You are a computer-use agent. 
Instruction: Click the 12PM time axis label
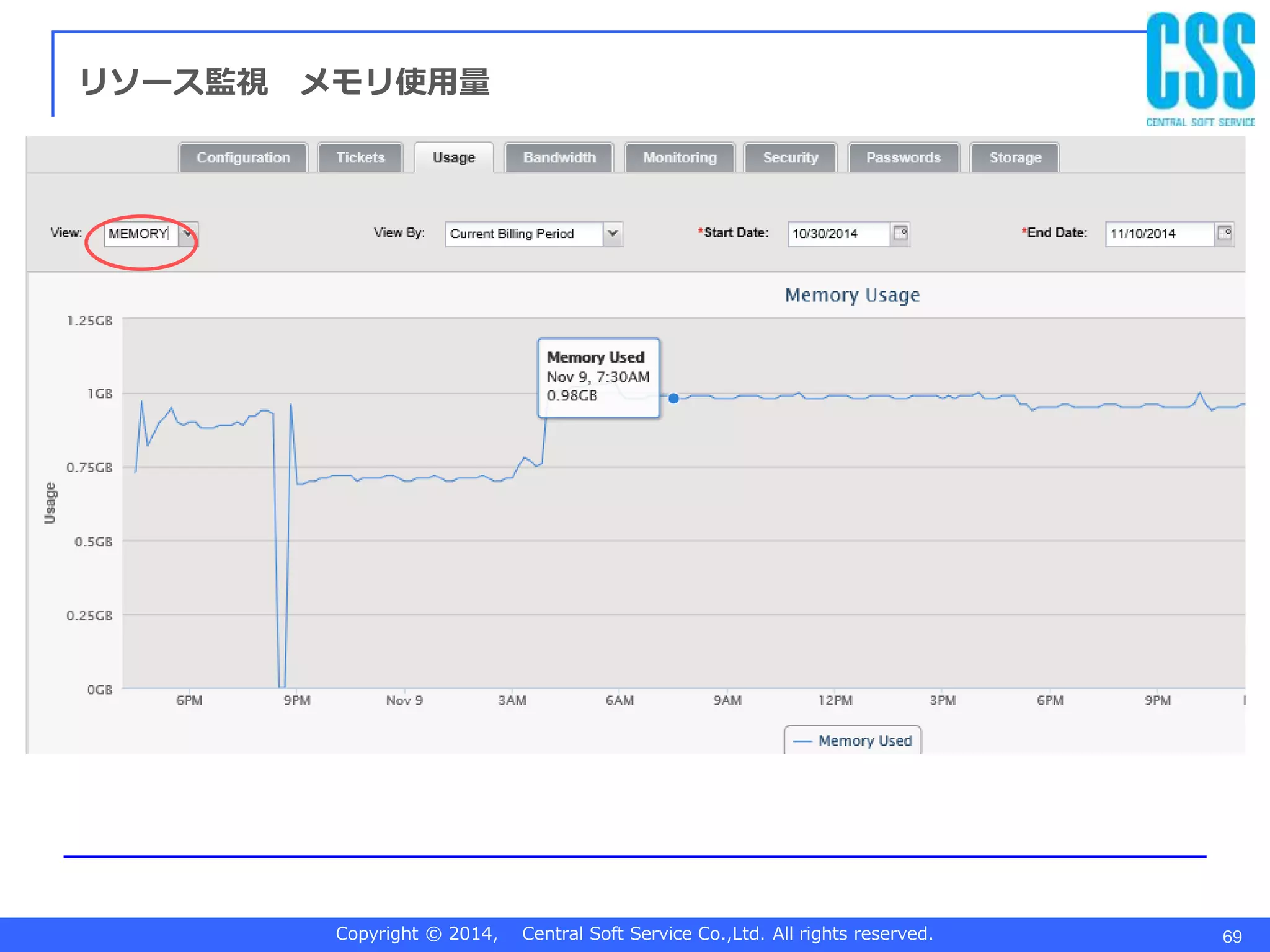pos(835,700)
